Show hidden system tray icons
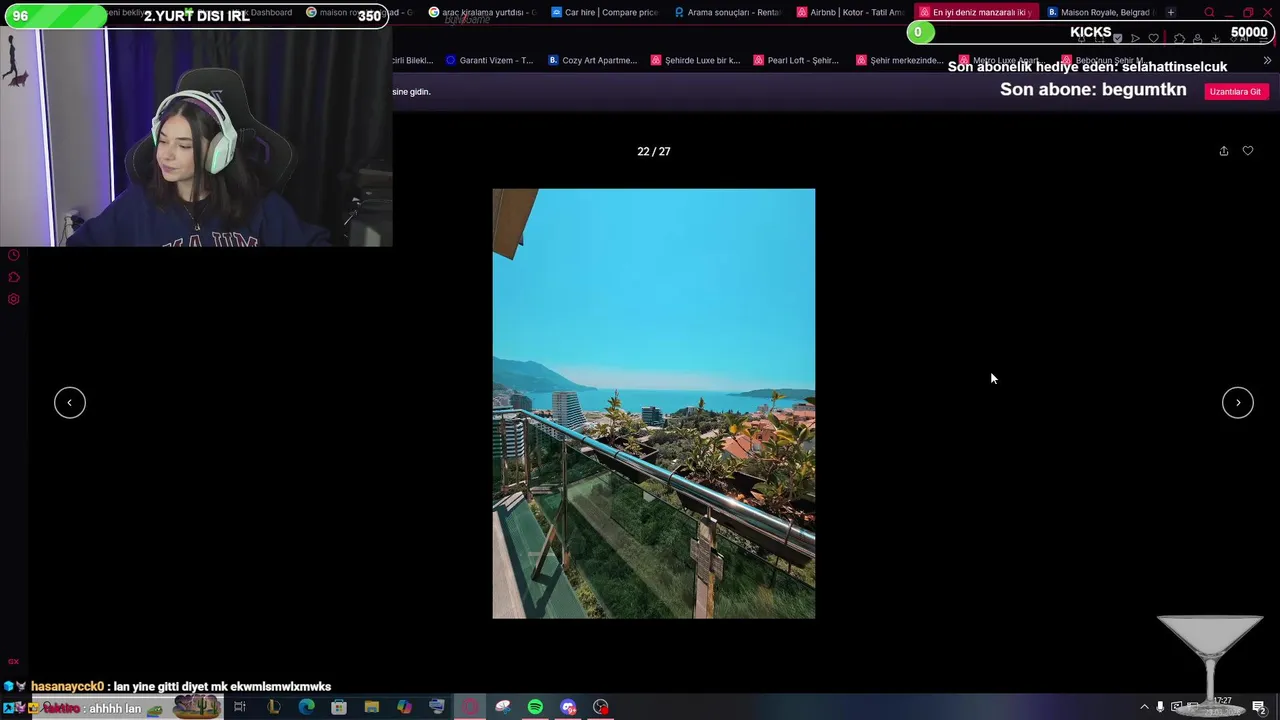Image resolution: width=1280 pixels, height=720 pixels. [1144, 707]
